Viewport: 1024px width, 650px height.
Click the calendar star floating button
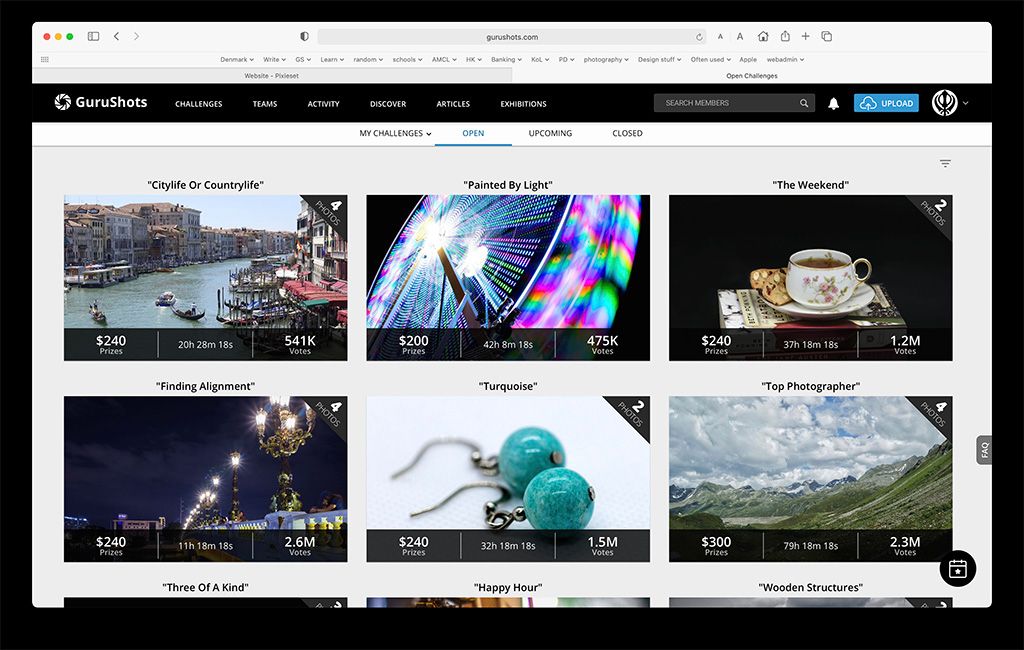point(957,568)
